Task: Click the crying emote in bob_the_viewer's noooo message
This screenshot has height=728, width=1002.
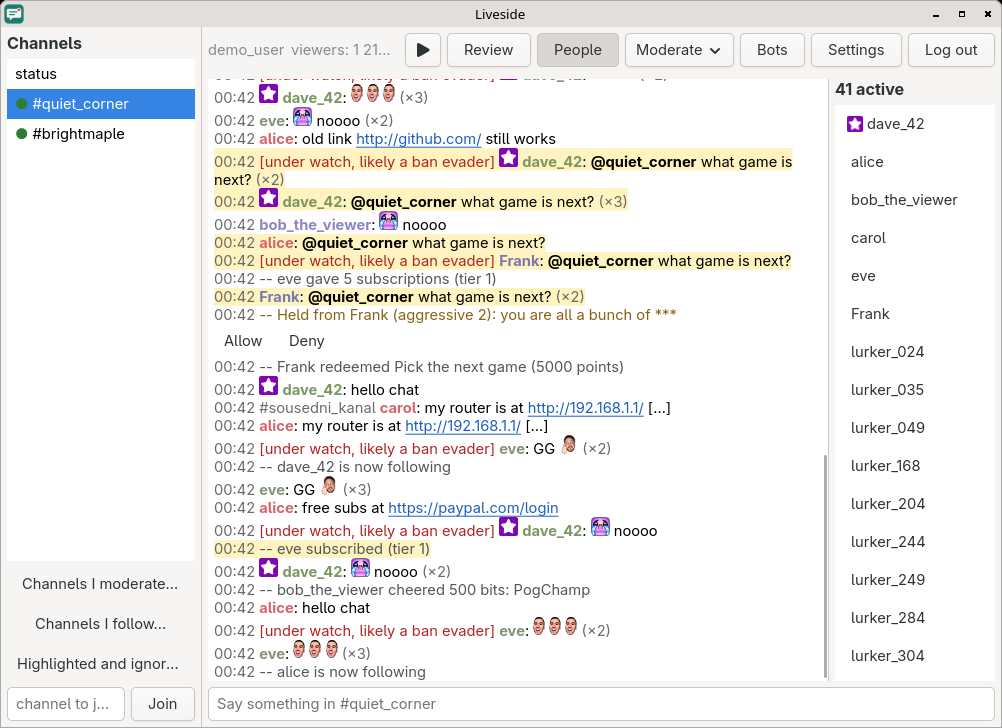Action: click(389, 221)
